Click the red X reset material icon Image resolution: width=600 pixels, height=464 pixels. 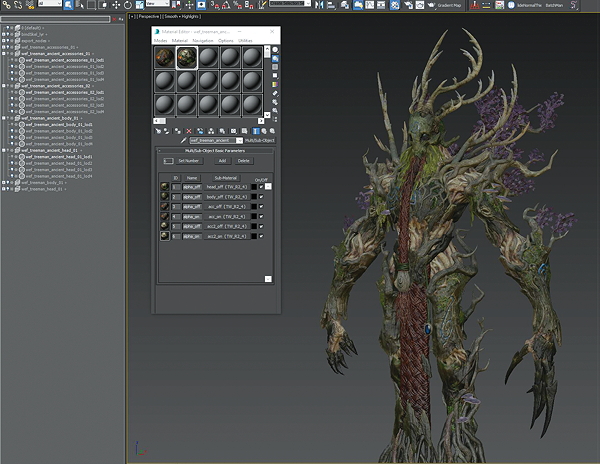(x=189, y=131)
